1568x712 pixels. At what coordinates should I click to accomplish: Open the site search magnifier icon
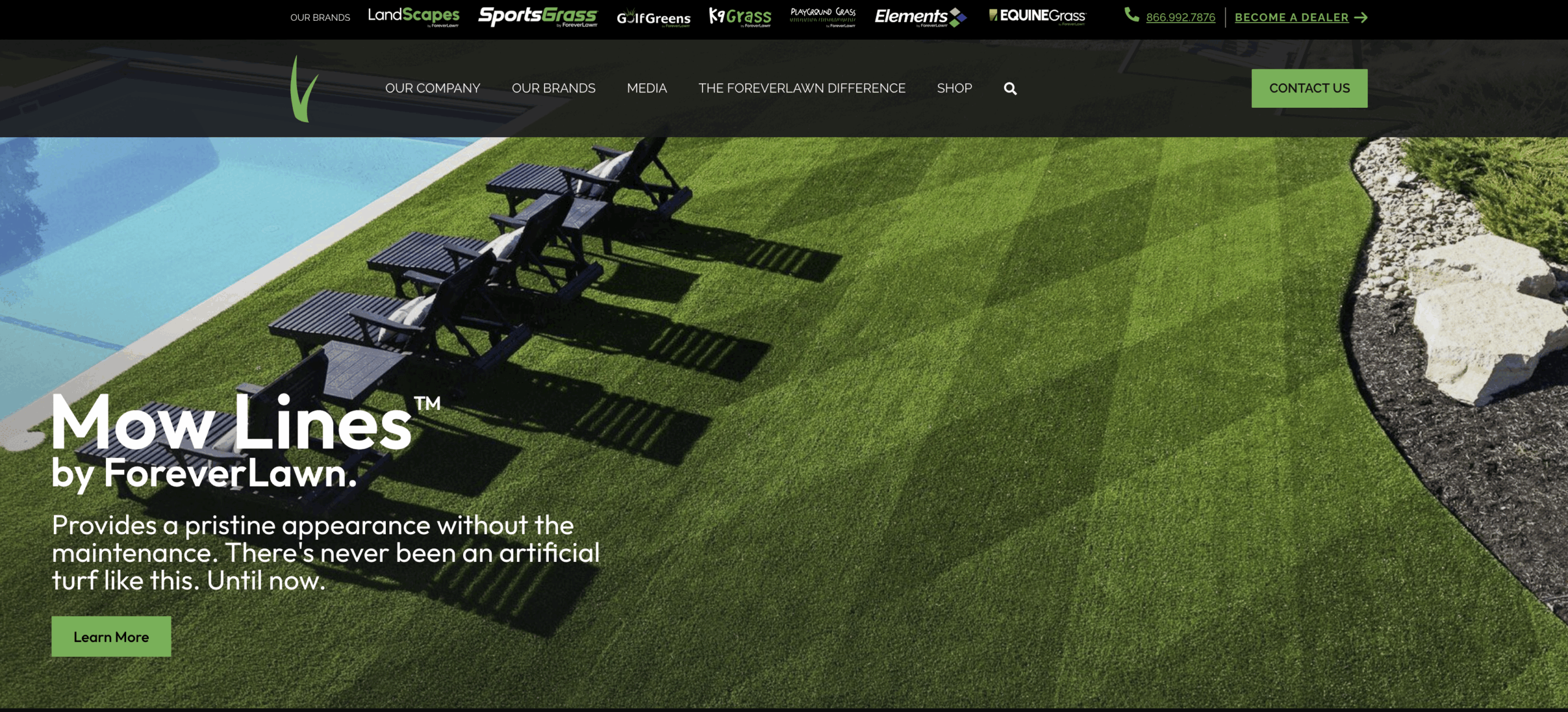(x=1010, y=89)
